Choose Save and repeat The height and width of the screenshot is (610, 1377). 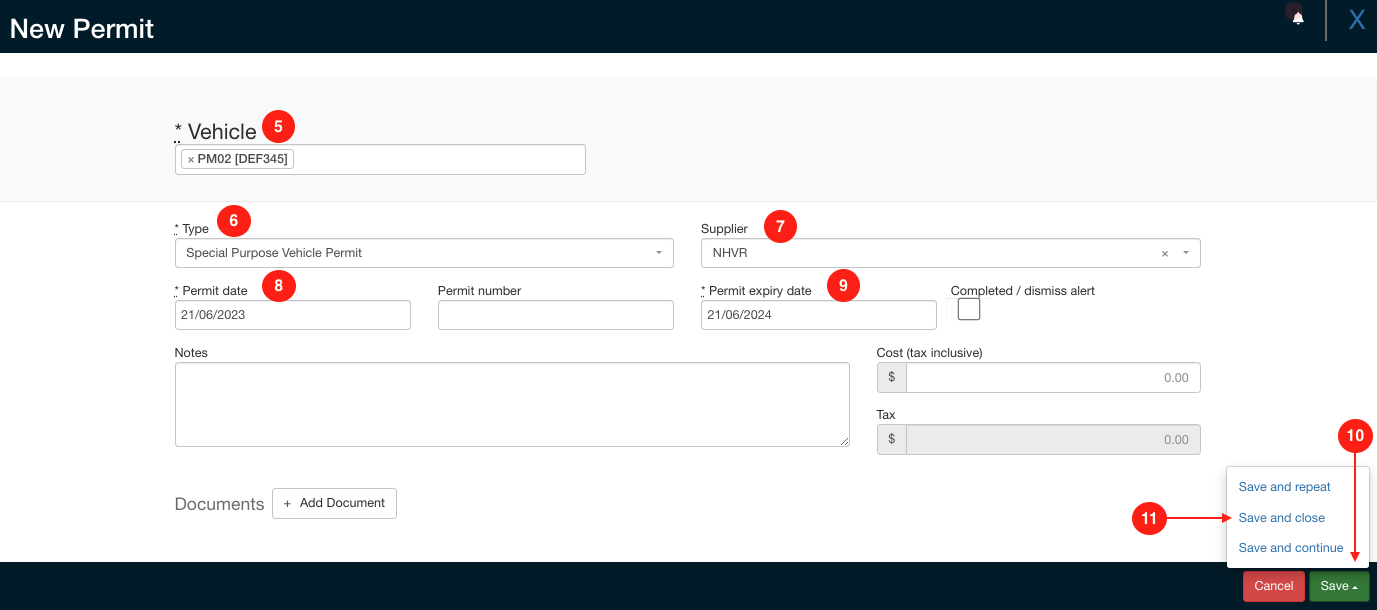tap(1284, 487)
